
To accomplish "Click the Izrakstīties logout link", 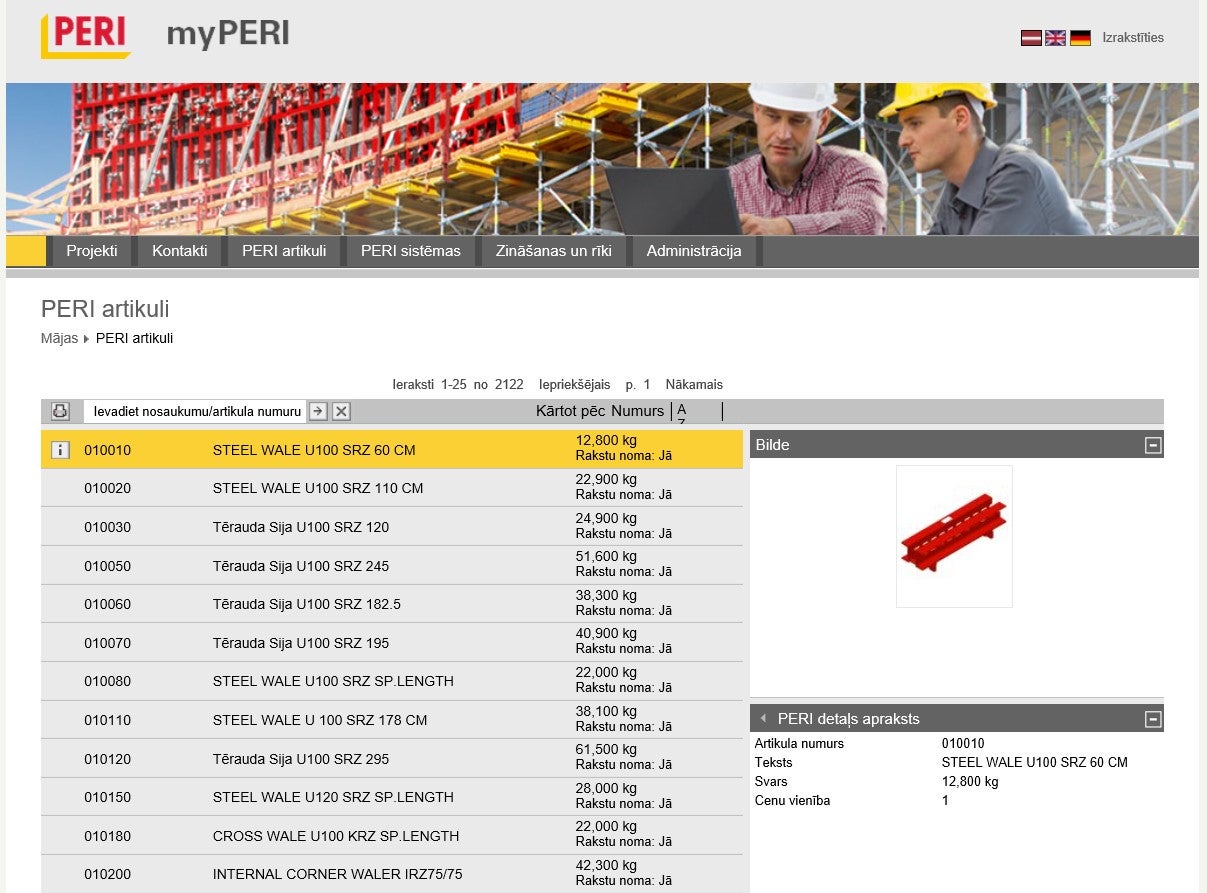I will 1133,38.
